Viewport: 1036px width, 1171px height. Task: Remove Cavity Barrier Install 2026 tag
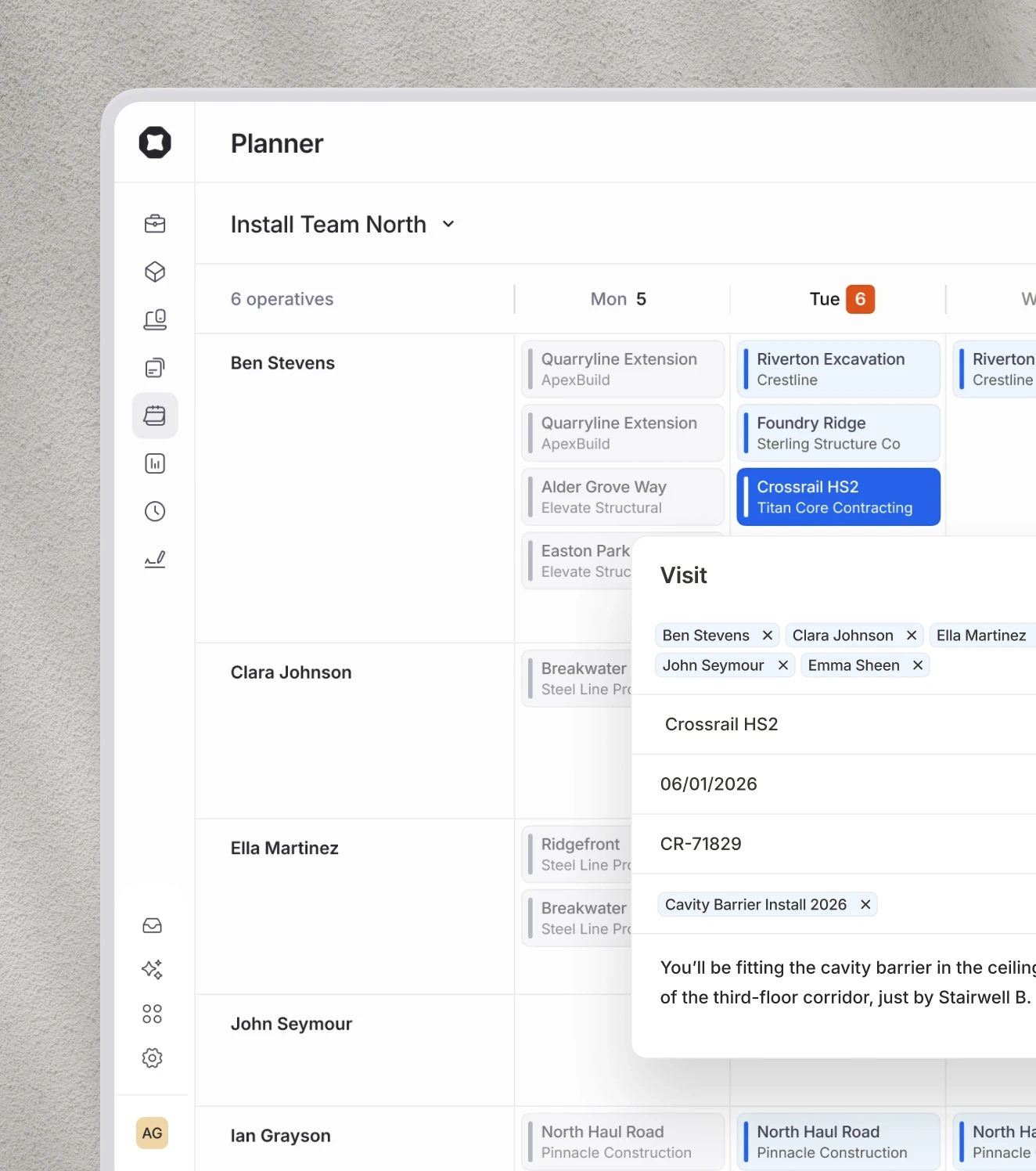click(865, 905)
